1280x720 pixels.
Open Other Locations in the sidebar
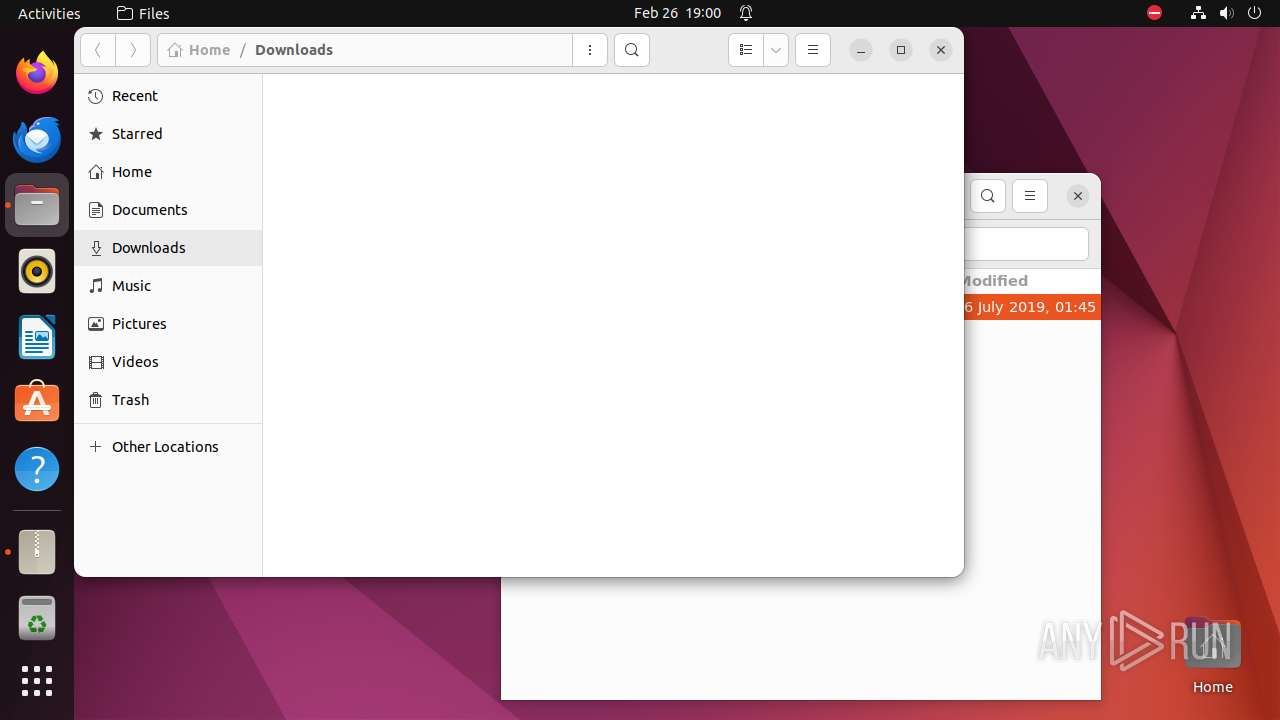[x=168, y=447]
